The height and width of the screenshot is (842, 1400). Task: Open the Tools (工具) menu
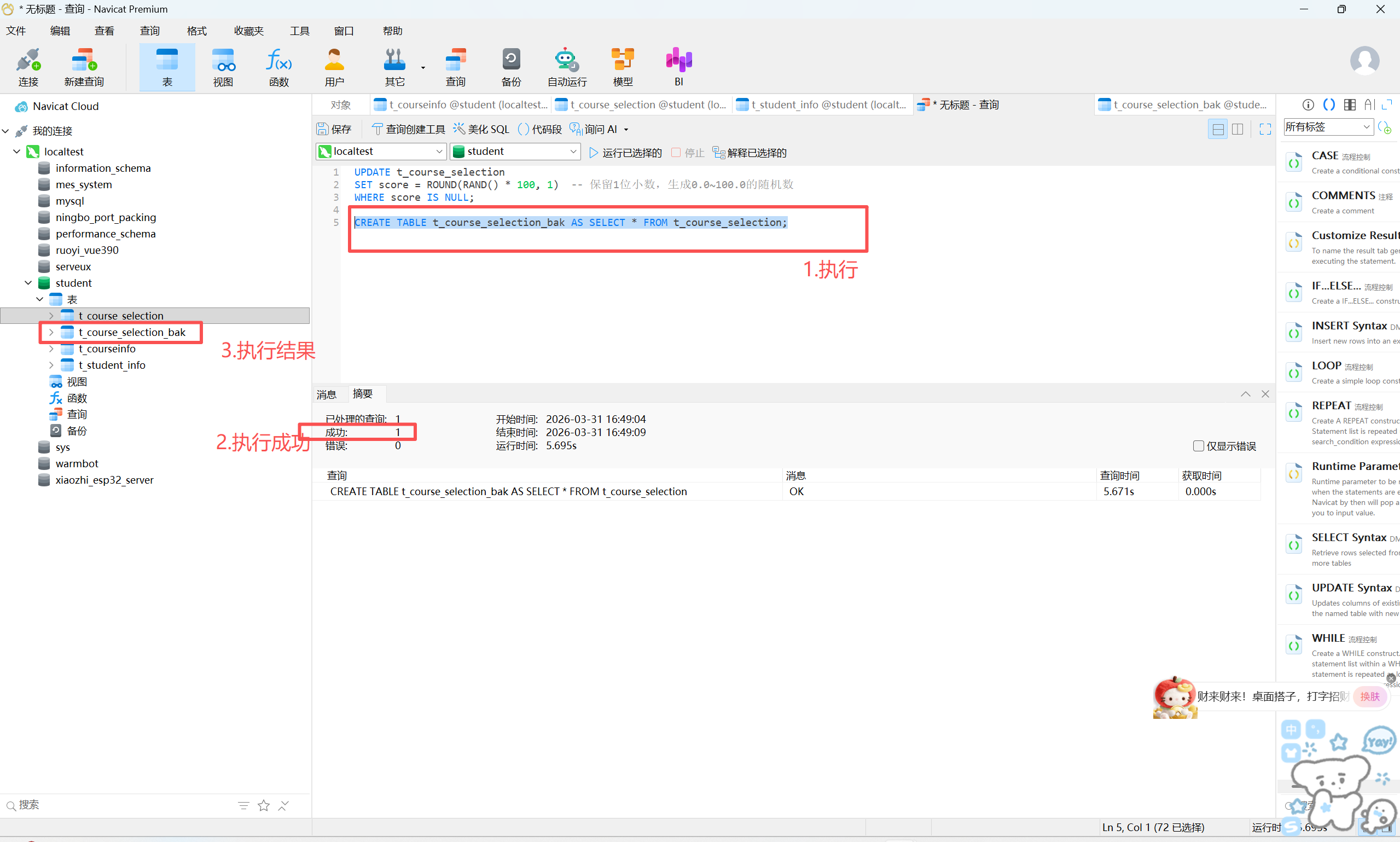pos(299,31)
